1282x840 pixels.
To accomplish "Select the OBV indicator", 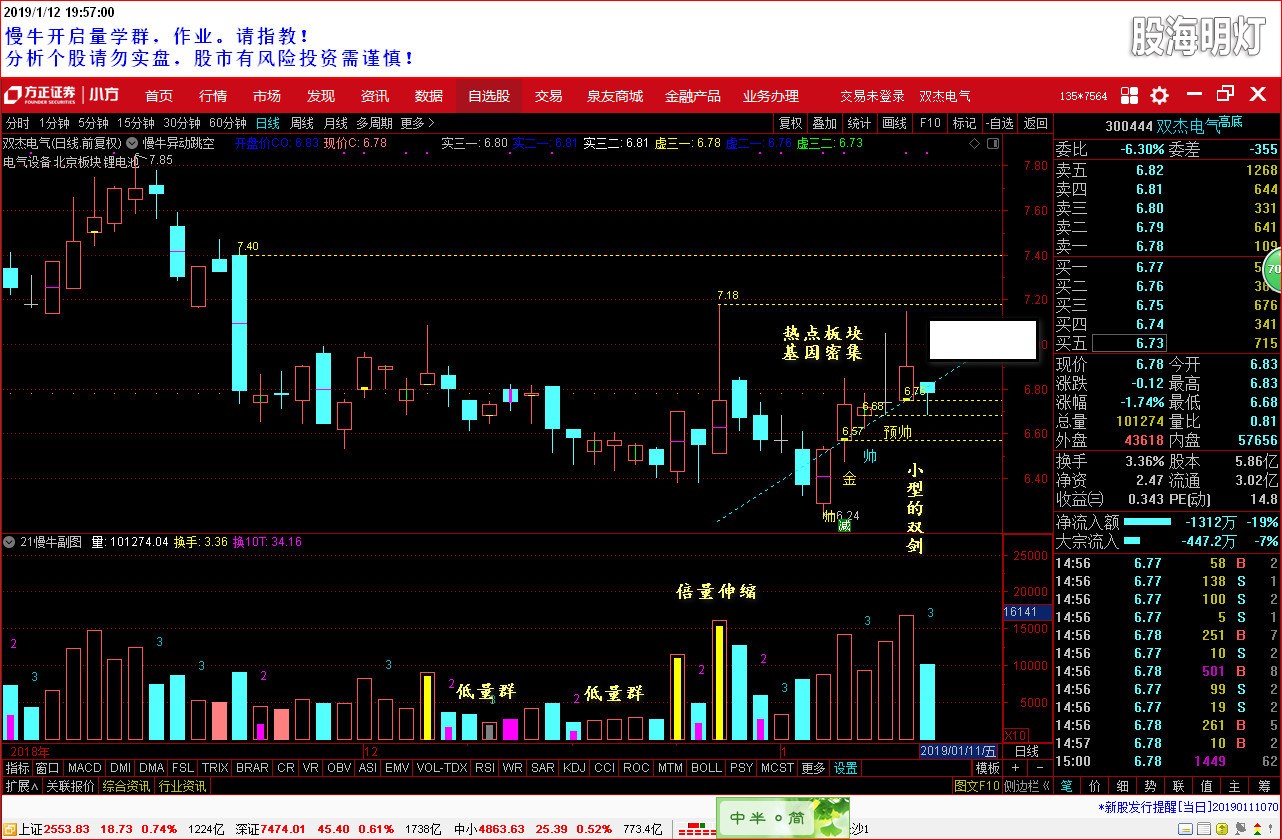I will coord(340,768).
